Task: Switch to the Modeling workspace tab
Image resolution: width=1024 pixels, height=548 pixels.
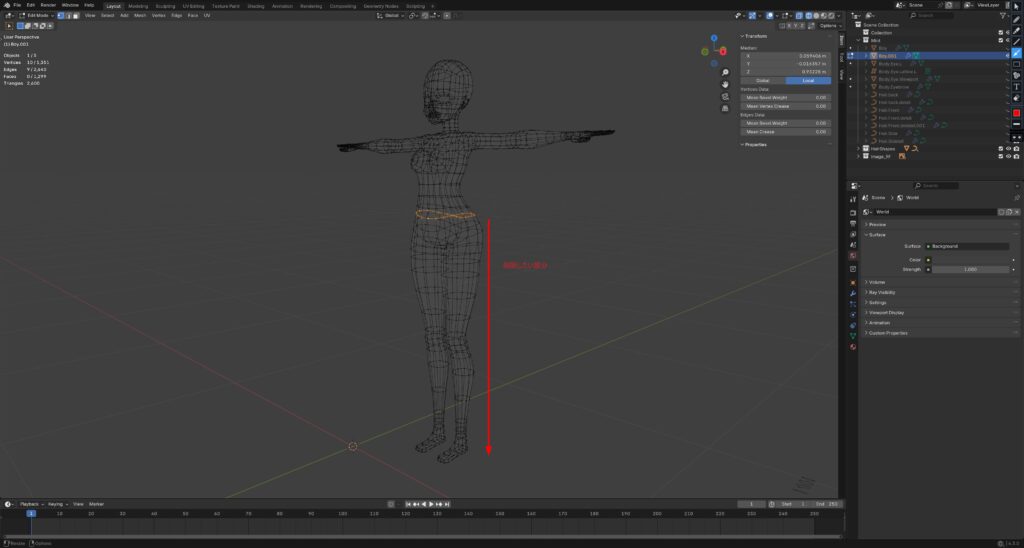Action: click(x=138, y=6)
